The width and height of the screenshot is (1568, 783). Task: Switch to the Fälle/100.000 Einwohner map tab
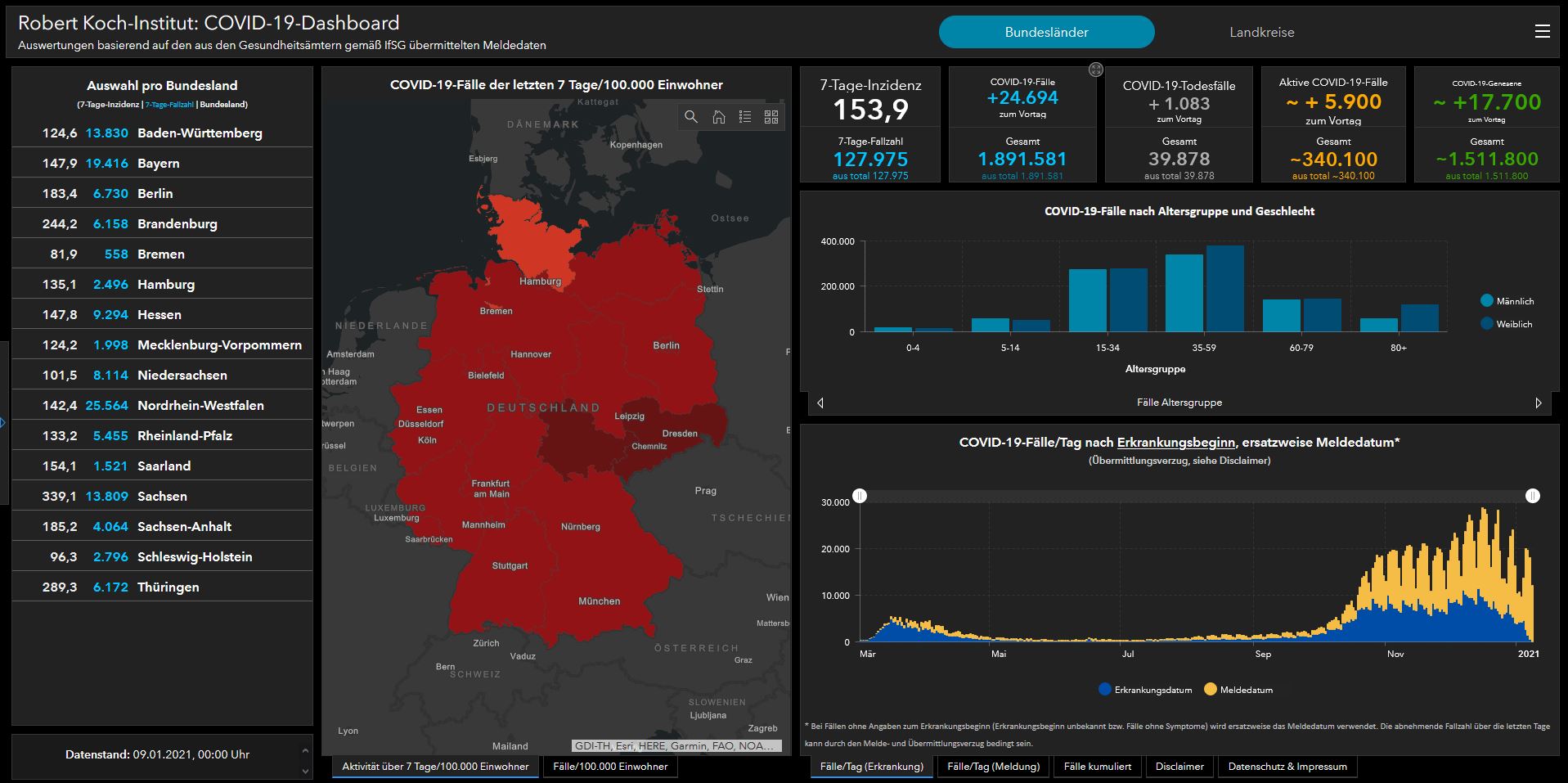(610, 767)
